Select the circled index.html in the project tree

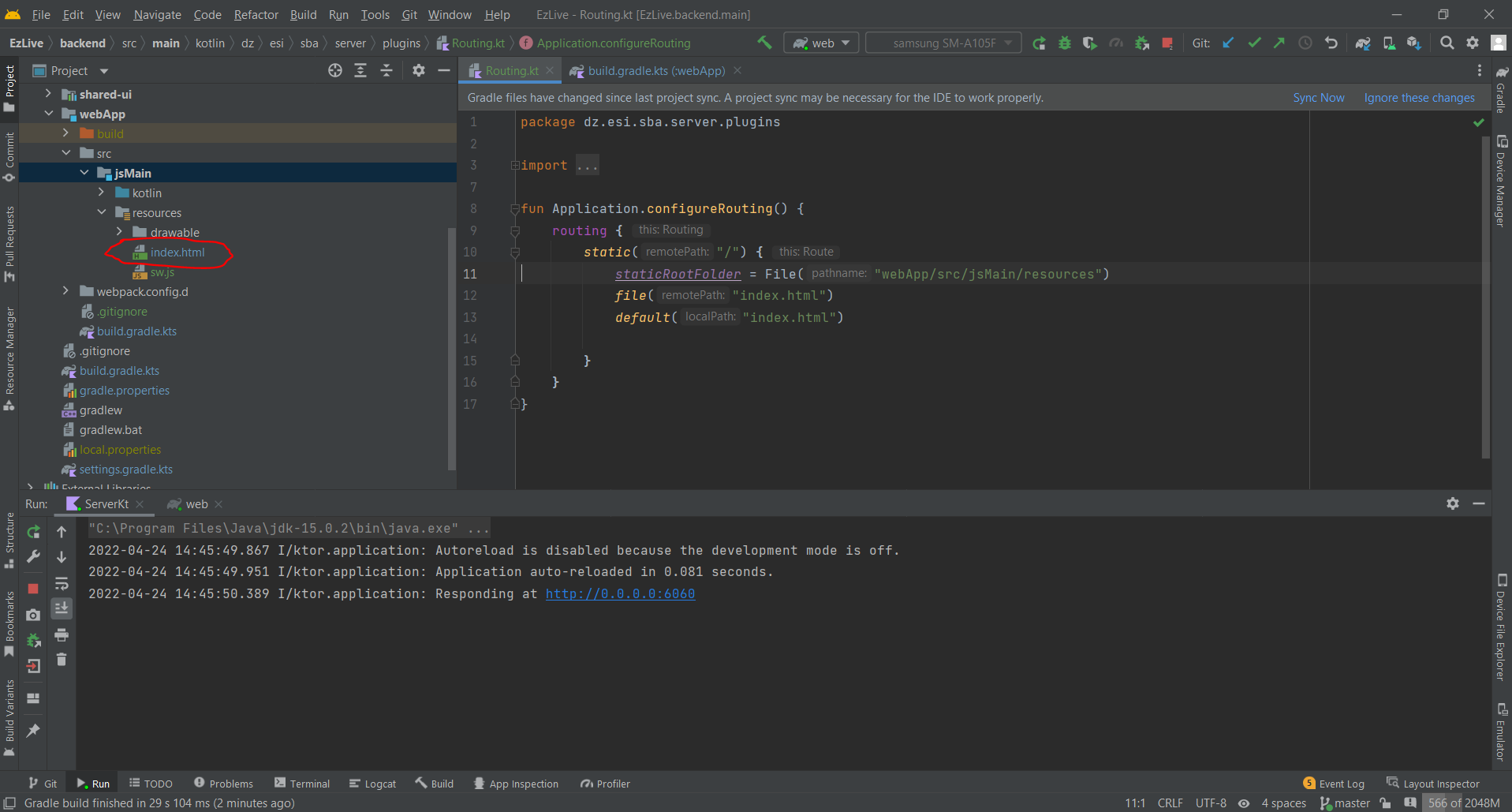(x=178, y=253)
